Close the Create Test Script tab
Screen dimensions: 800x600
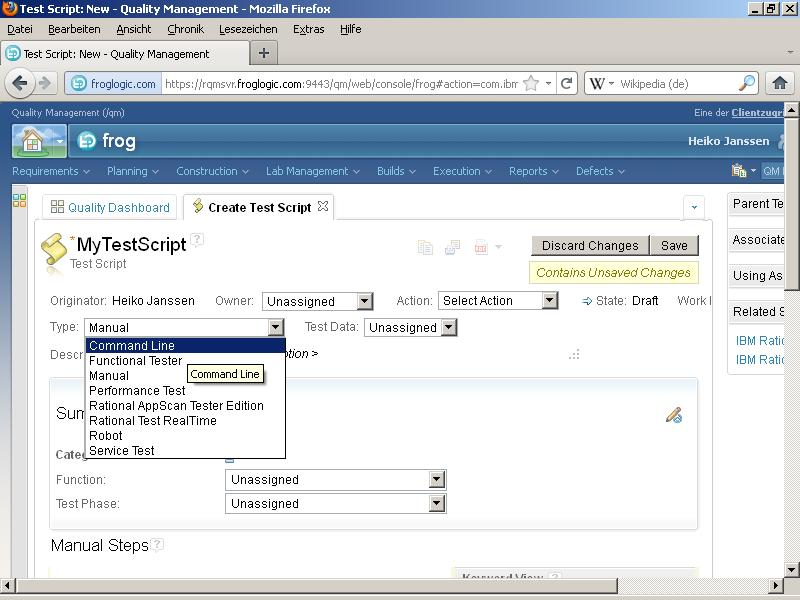(323, 207)
